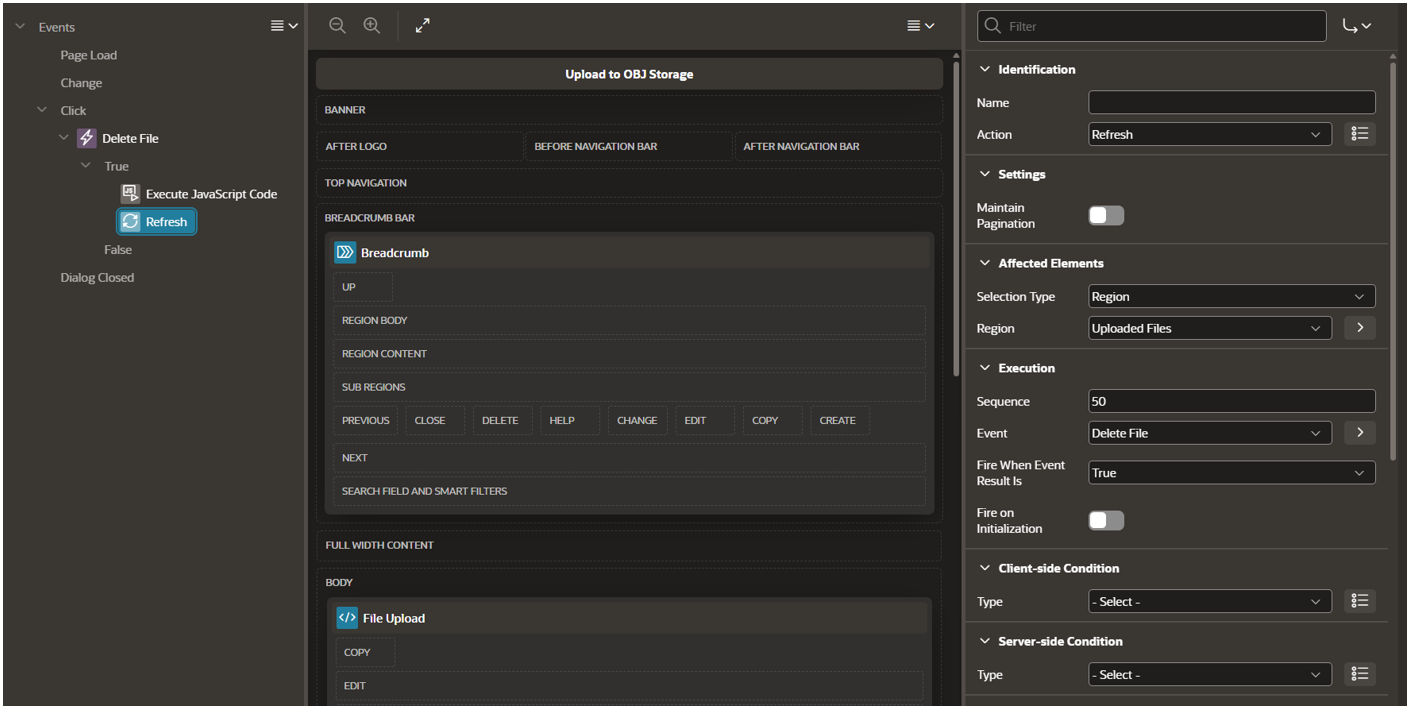Click the Delete File dynamic action icon
Screen dimensions: 1408x706
click(x=87, y=138)
